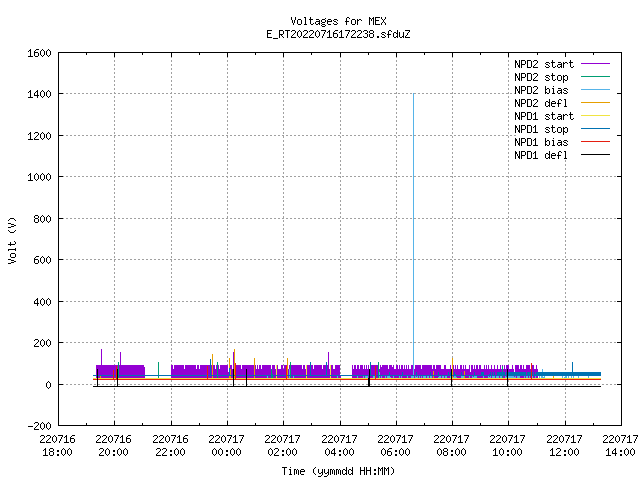This screenshot has width=640, height=480.
Task: Click the 220717 00:00 x-axis label
Action: point(227,446)
